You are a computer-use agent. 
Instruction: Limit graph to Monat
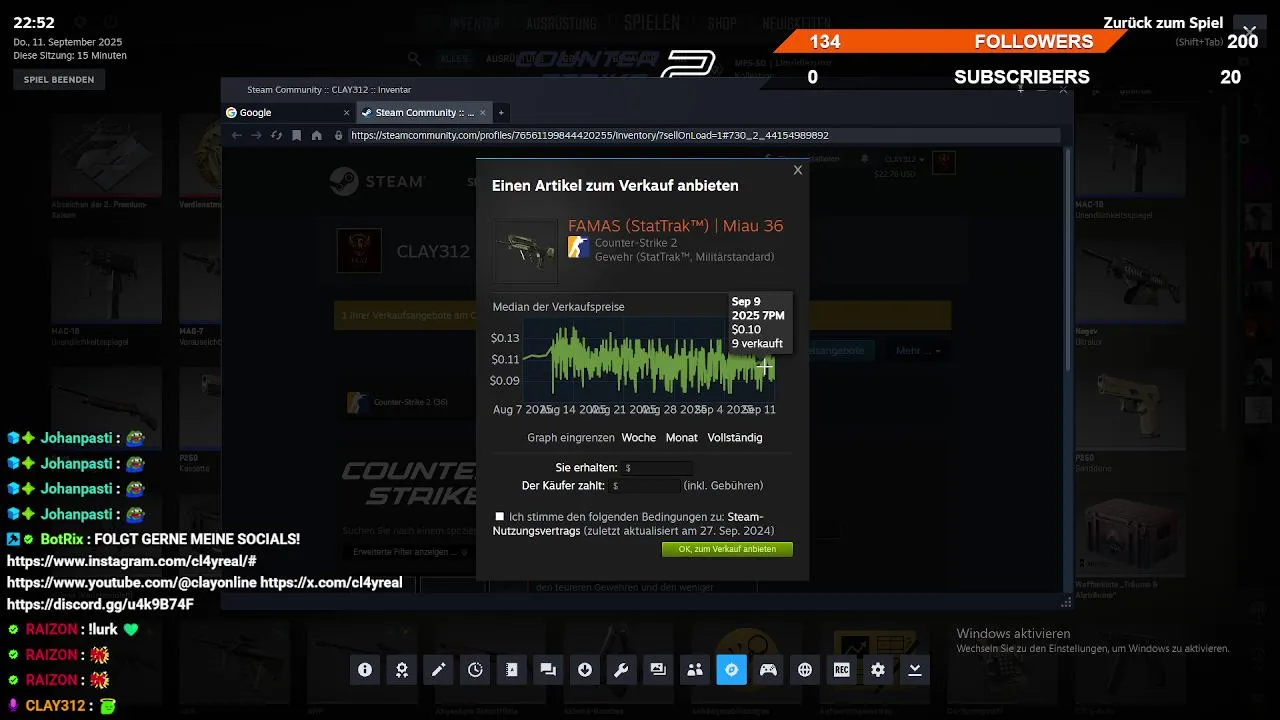[682, 437]
